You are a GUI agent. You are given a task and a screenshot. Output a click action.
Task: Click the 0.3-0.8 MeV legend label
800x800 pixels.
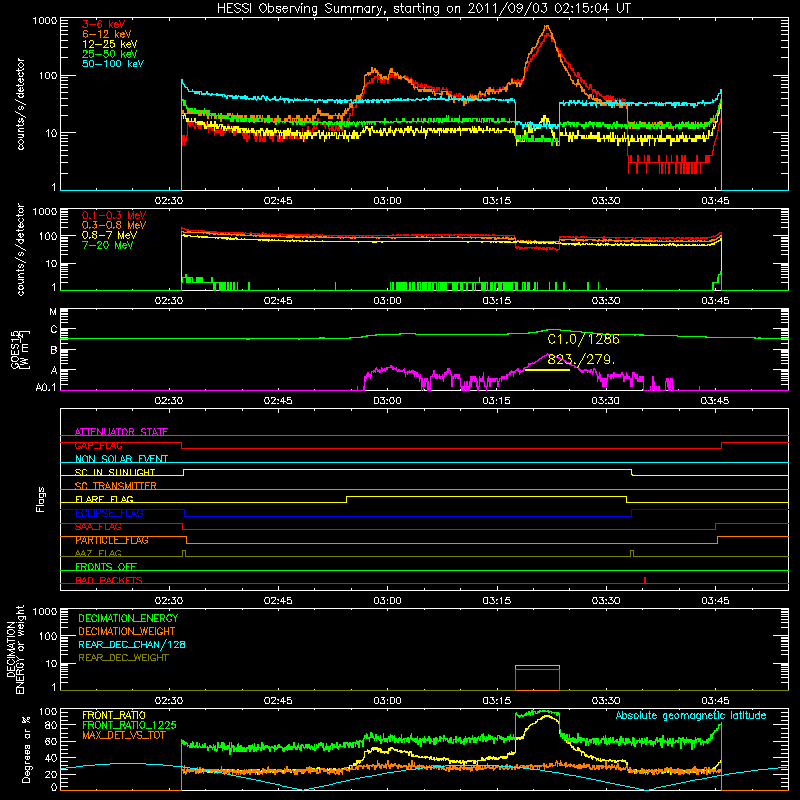[x=114, y=225]
